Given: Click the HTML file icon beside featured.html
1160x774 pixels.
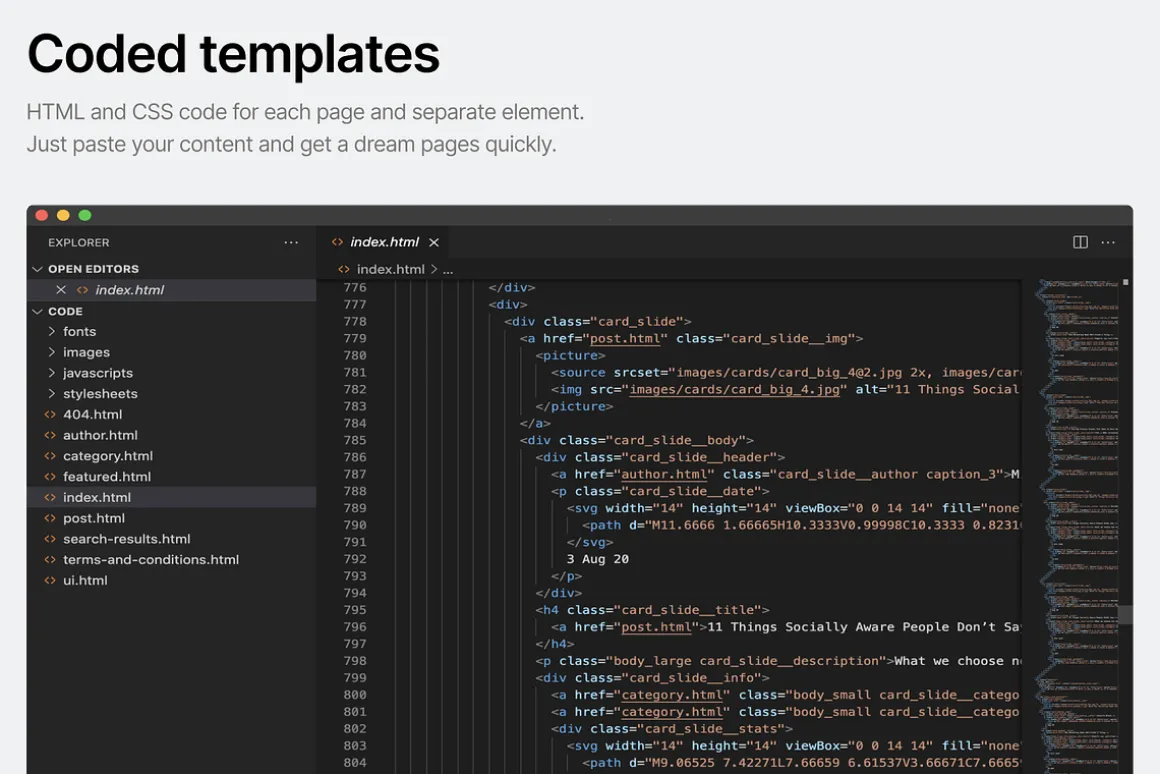Looking at the screenshot, I should point(50,477).
